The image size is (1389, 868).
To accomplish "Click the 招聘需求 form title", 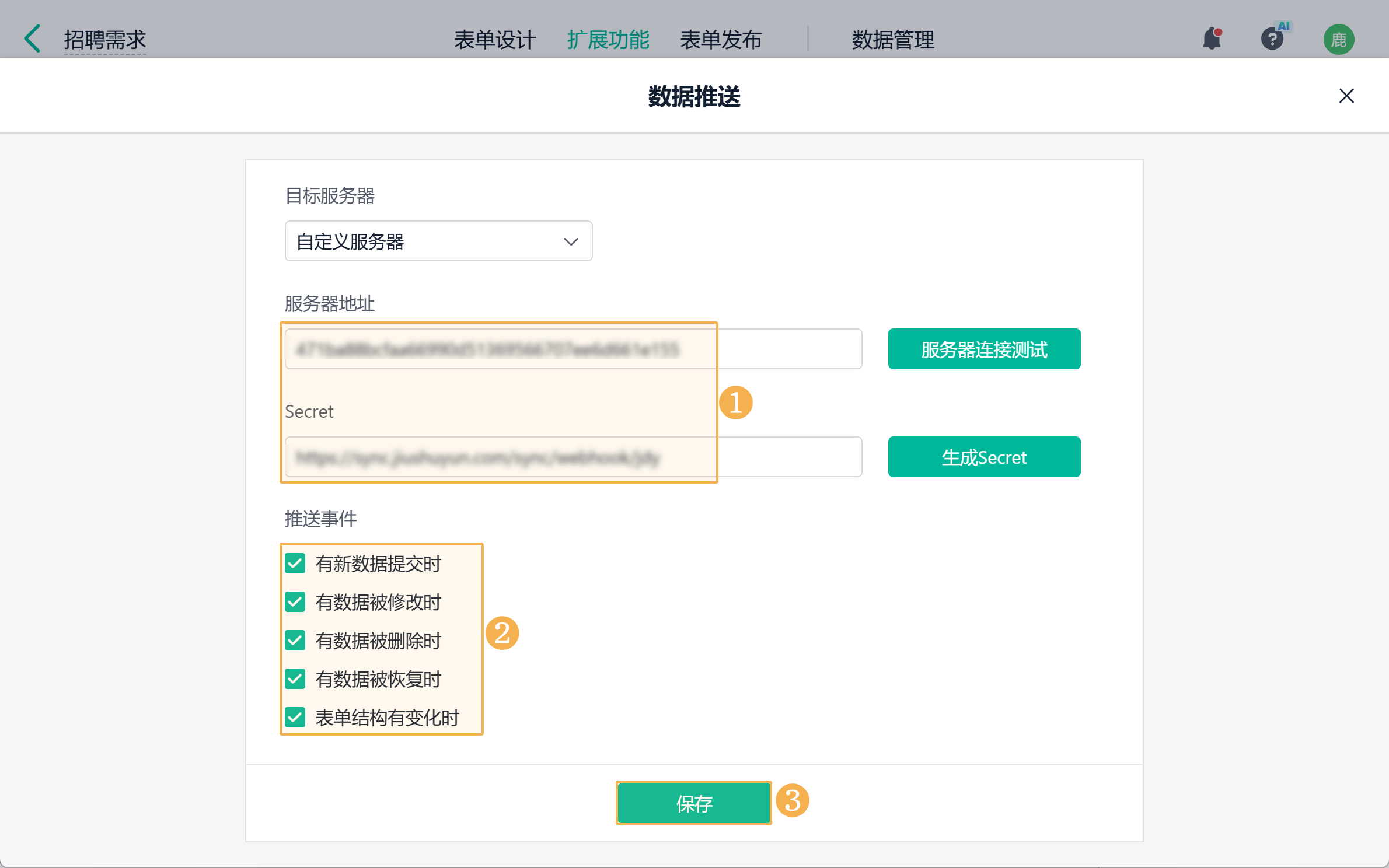I will (x=105, y=40).
